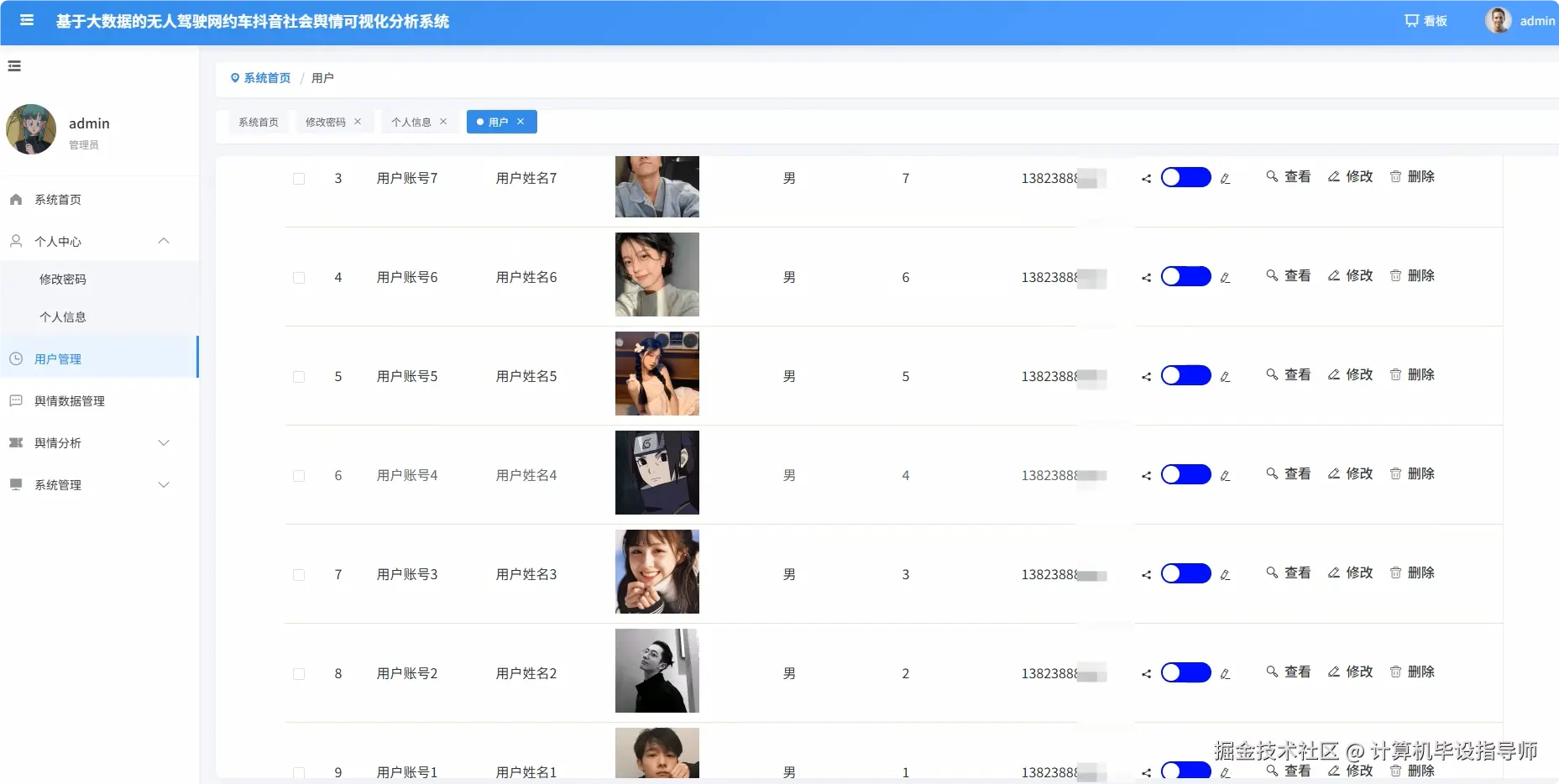The height and width of the screenshot is (784, 1559).
Task: Check the 用户账号5 row checkbox
Action: (299, 377)
